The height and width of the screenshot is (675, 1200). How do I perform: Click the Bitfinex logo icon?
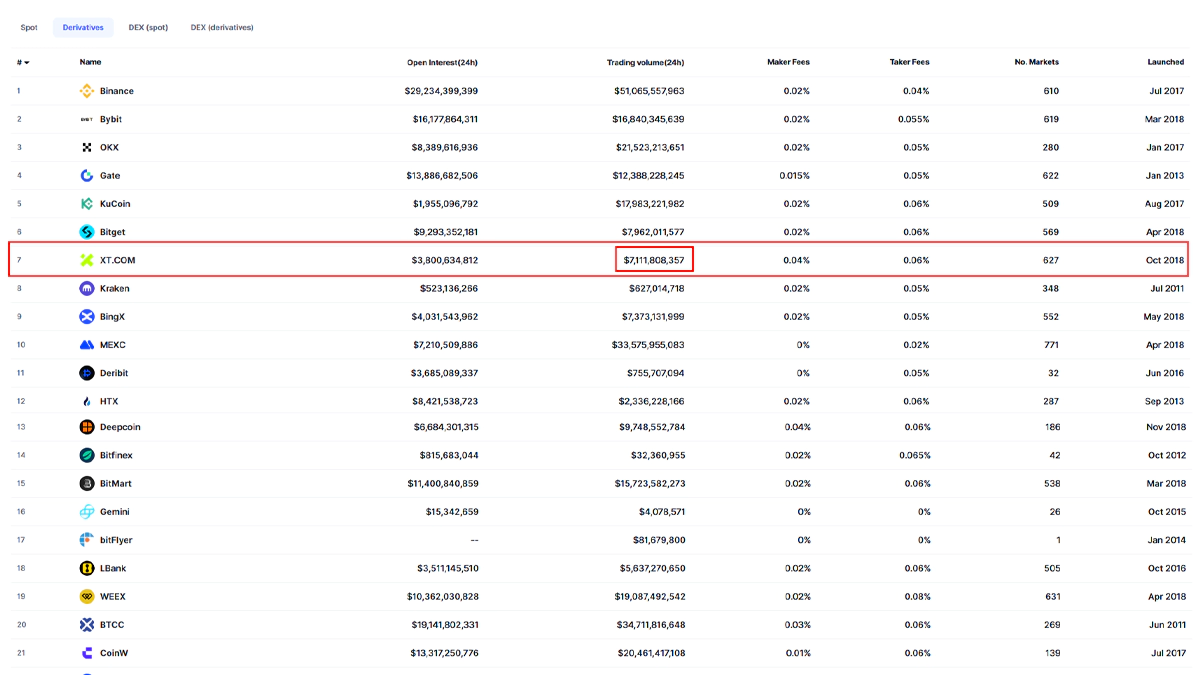(x=87, y=455)
